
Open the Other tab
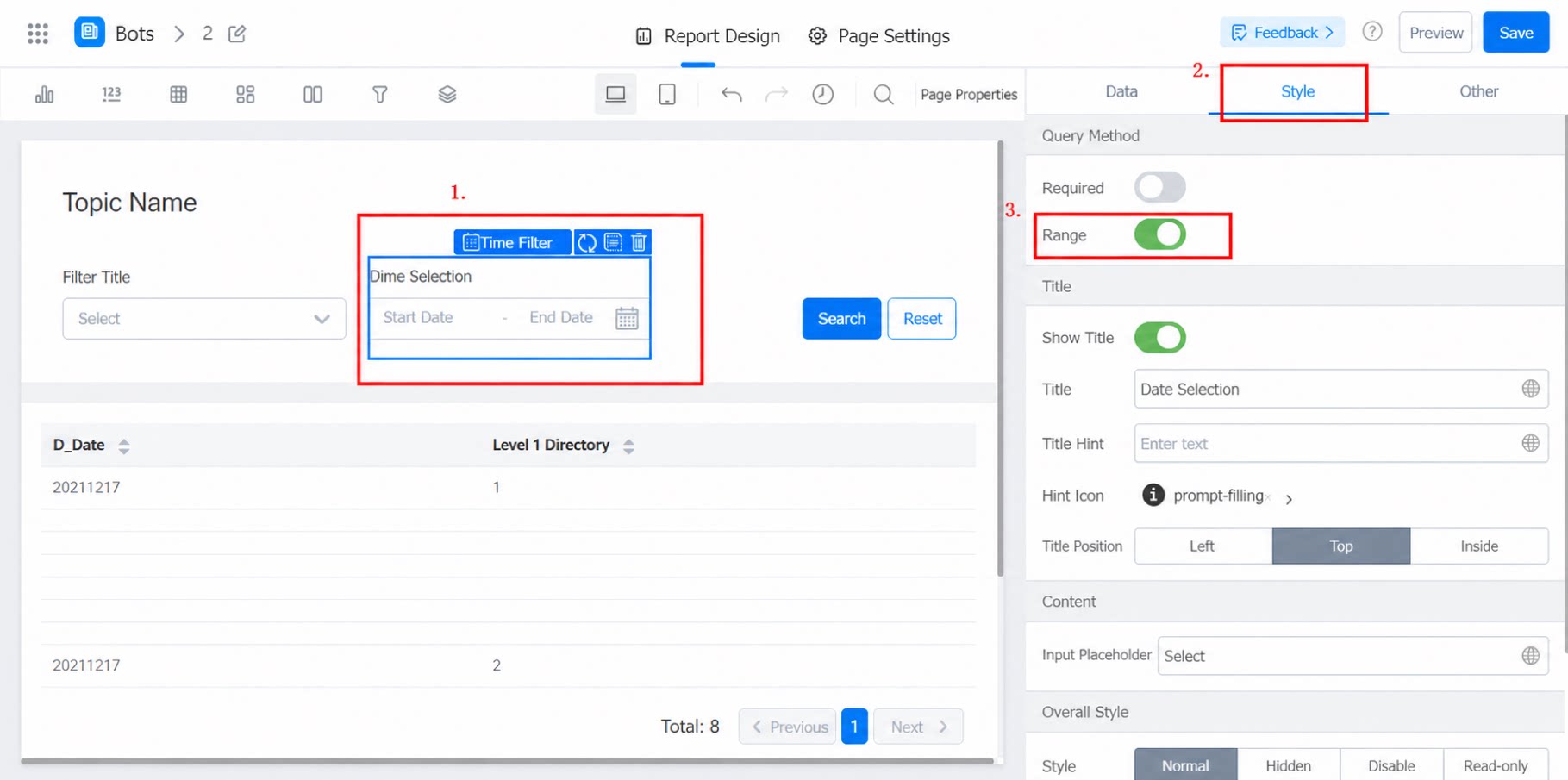[x=1477, y=91]
